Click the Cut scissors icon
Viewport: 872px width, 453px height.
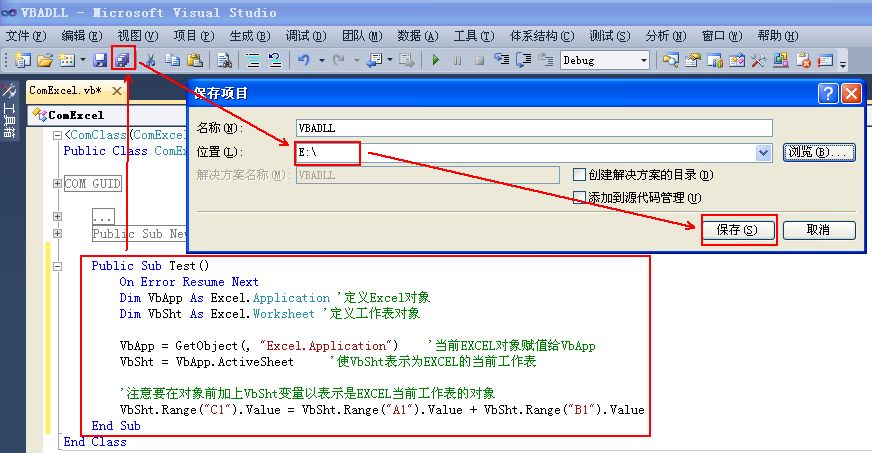click(x=150, y=59)
